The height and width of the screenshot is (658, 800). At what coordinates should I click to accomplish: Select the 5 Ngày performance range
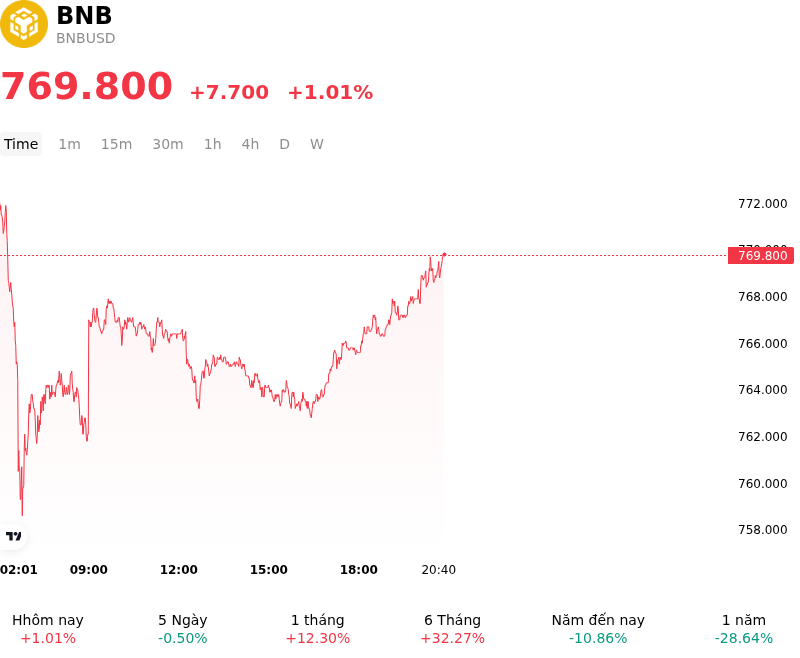(x=183, y=629)
